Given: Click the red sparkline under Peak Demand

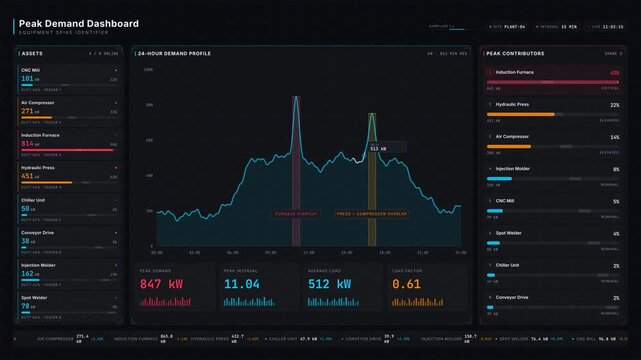Looking at the screenshot, I should coord(165,302).
